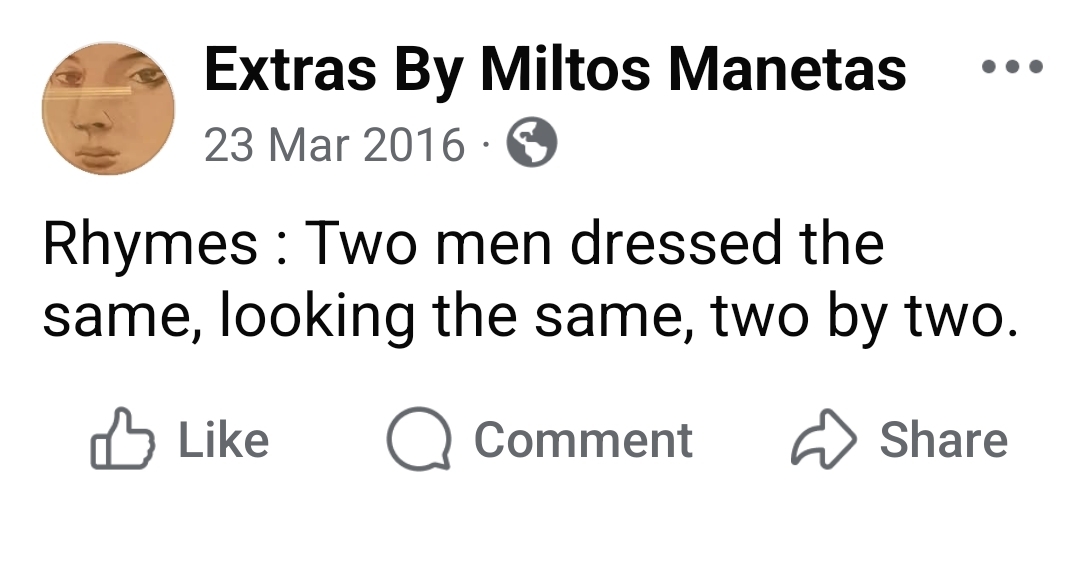Image resolution: width=1080 pixels, height=574 pixels.
Task: Open the 23 Mar 2016 timestamp link
Action: tap(335, 146)
